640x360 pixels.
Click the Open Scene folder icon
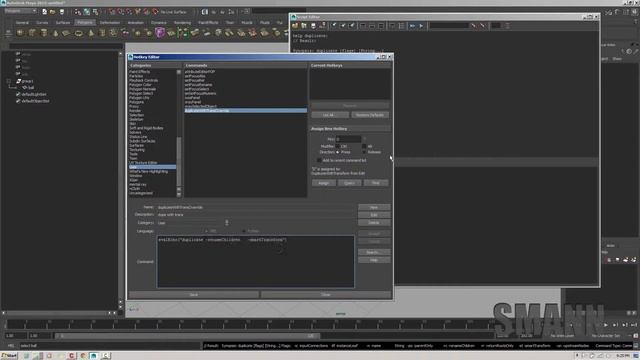[53, 12]
